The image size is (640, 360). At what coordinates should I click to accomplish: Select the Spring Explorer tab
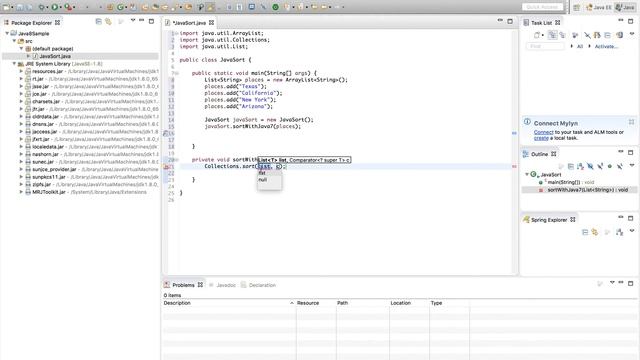pyautogui.click(x=549, y=220)
